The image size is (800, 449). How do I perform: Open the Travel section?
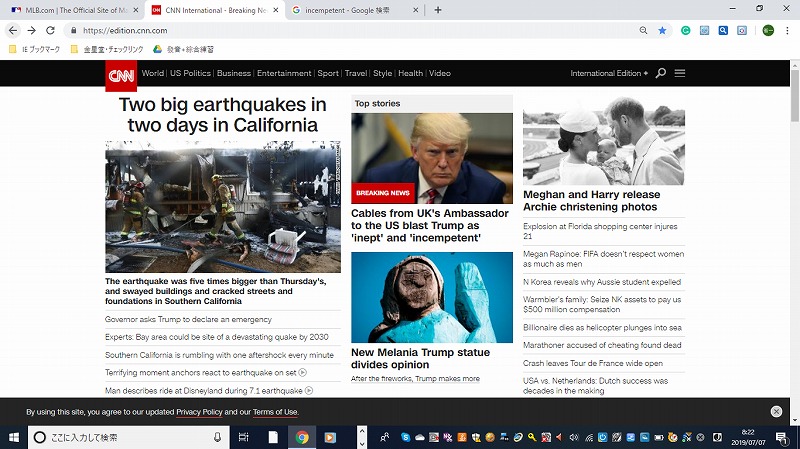pyautogui.click(x=356, y=73)
